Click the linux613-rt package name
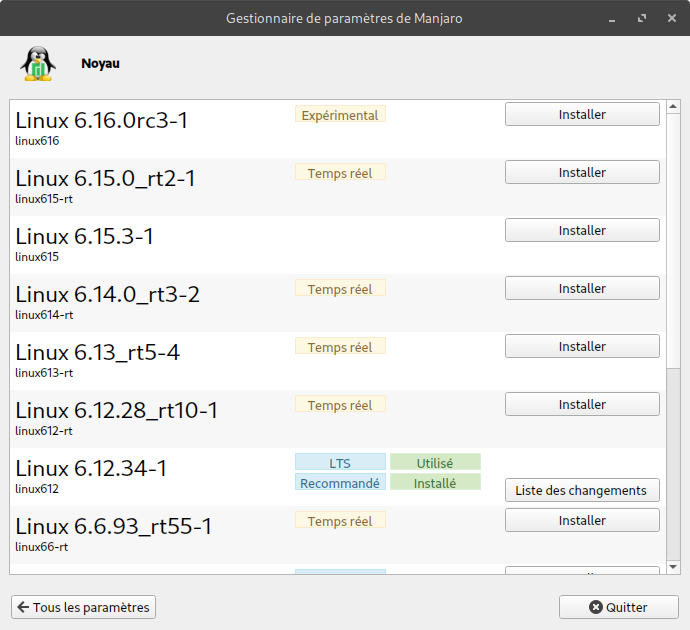Image resolution: width=690 pixels, height=630 pixels. click(x=44, y=373)
